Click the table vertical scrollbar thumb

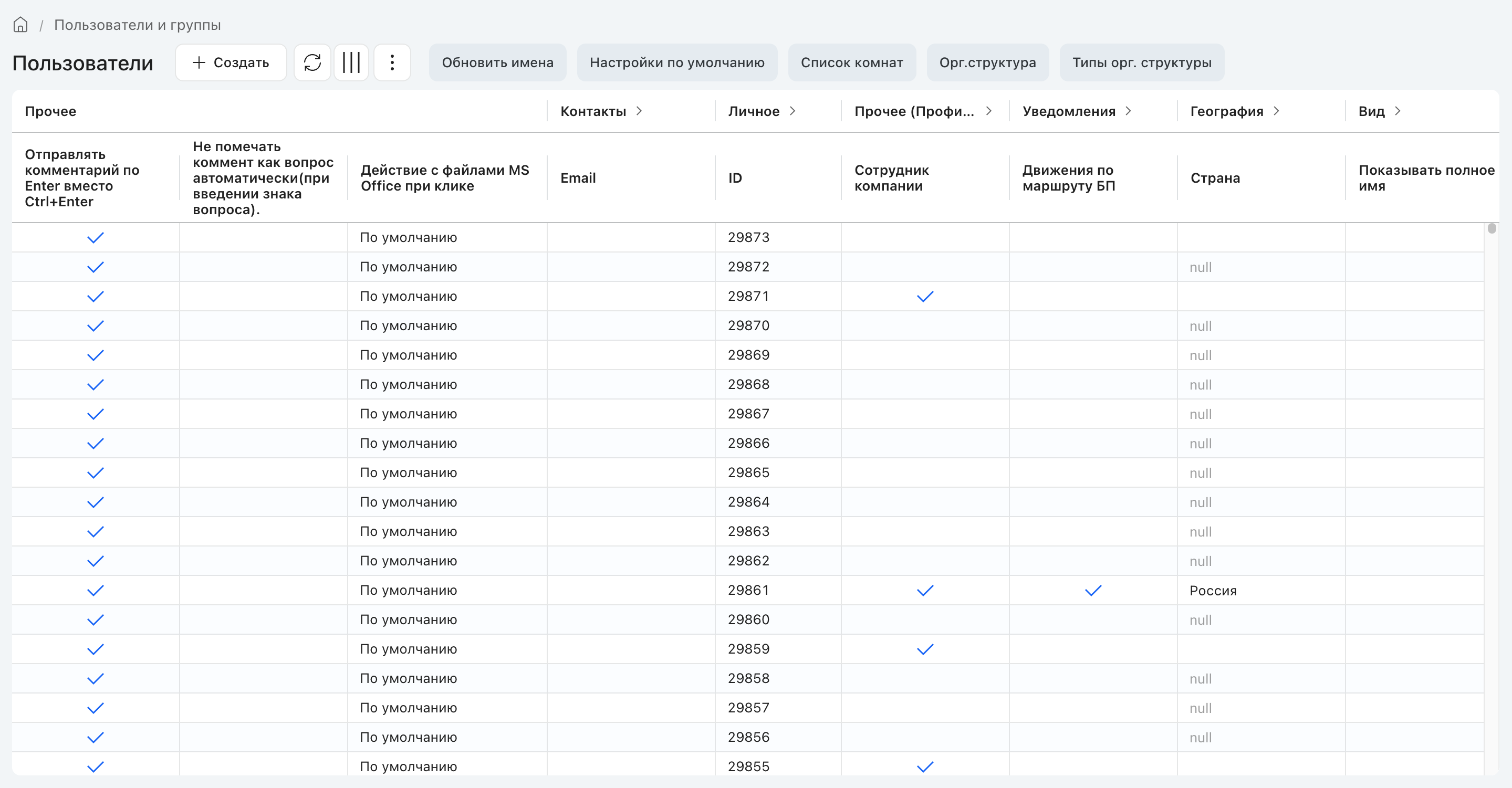click(x=1492, y=228)
